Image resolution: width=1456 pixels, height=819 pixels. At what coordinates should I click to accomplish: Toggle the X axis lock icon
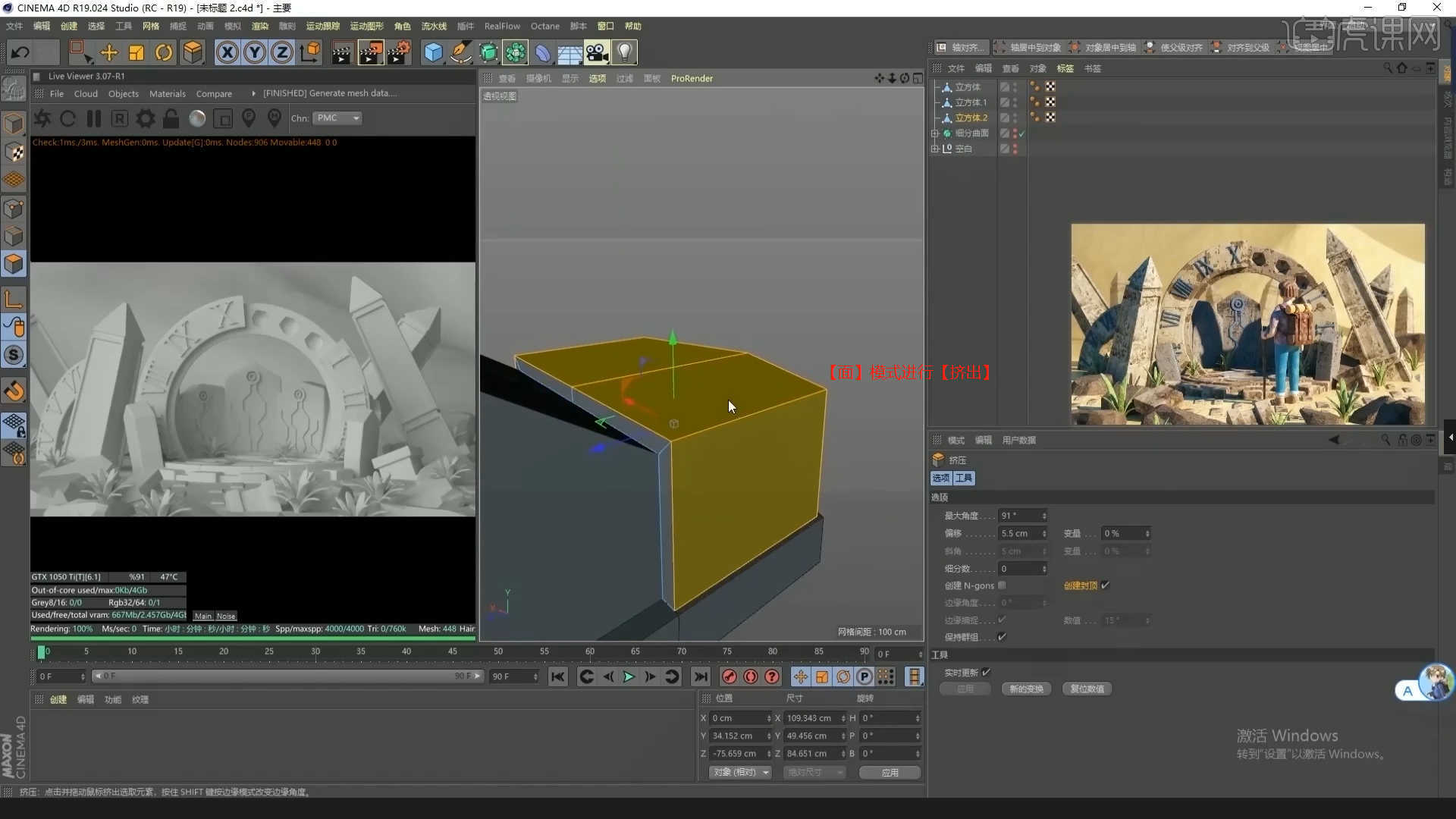coord(227,52)
